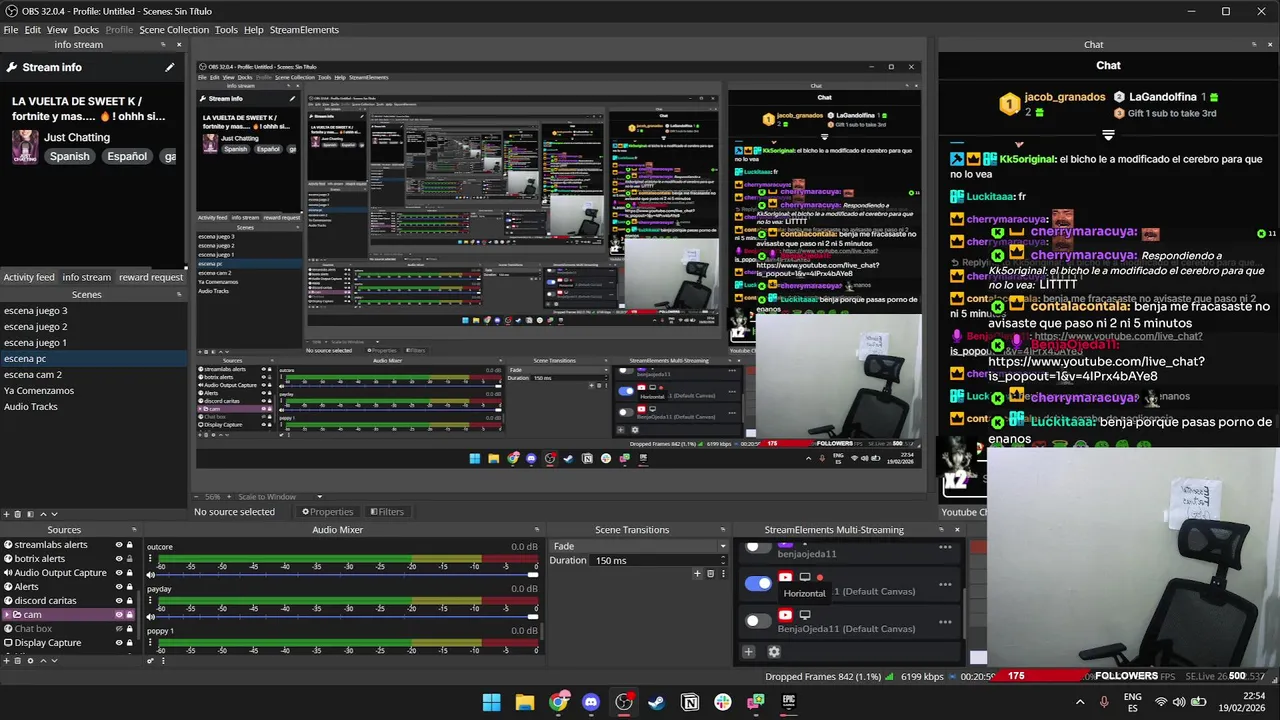This screenshot has width=1280, height=720.
Task: Mute the outcore audio speaker icon
Action: 151,574
